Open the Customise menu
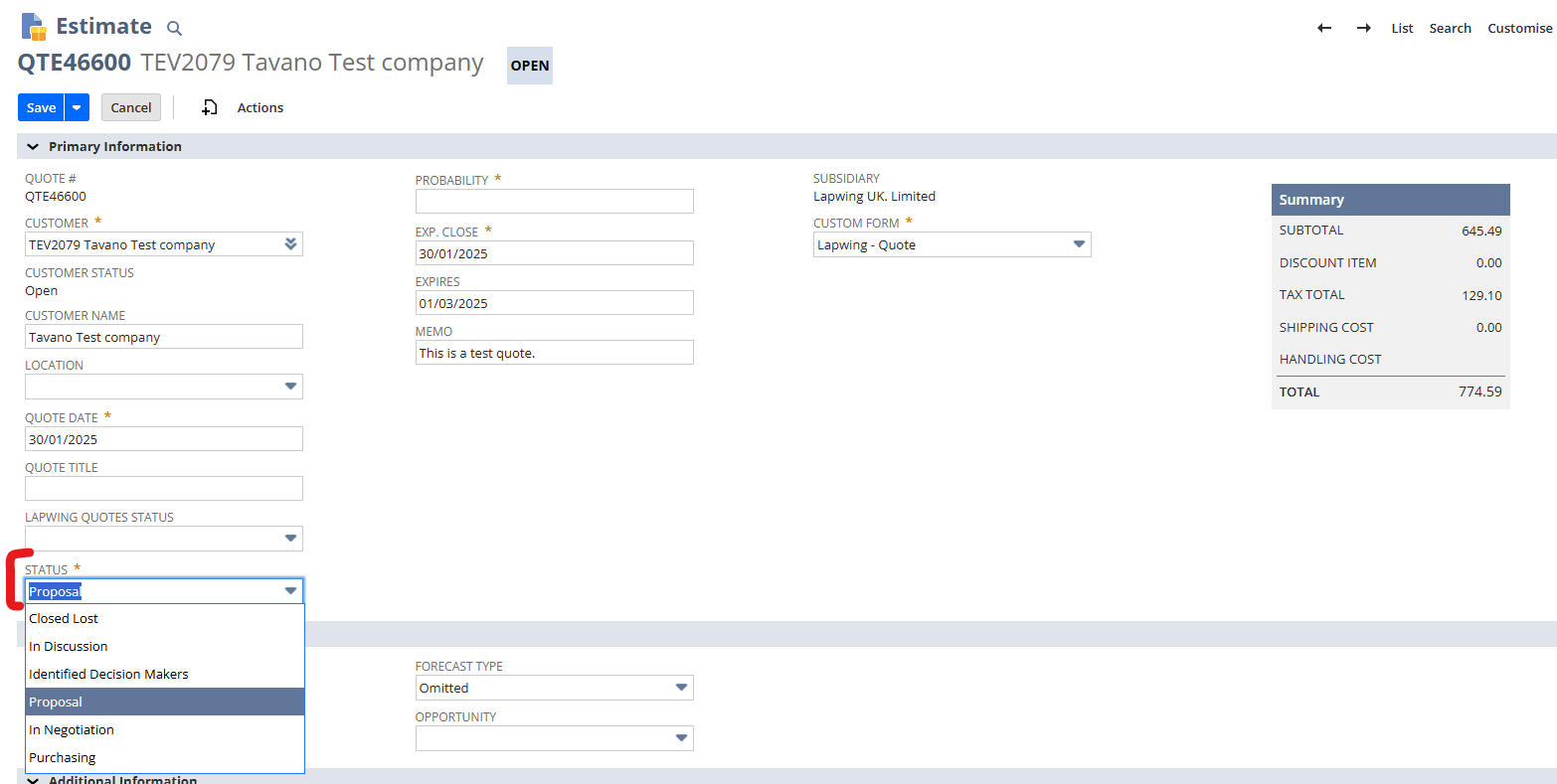 click(1519, 28)
